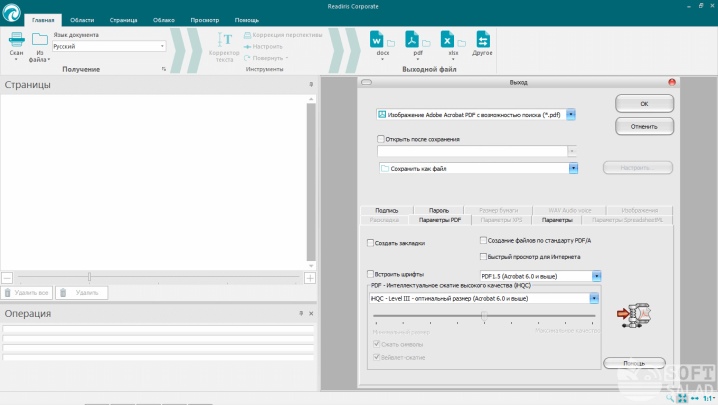The width and height of the screenshot is (718, 405).
Task: Click the Удалить все button
Action: [x=27, y=293]
